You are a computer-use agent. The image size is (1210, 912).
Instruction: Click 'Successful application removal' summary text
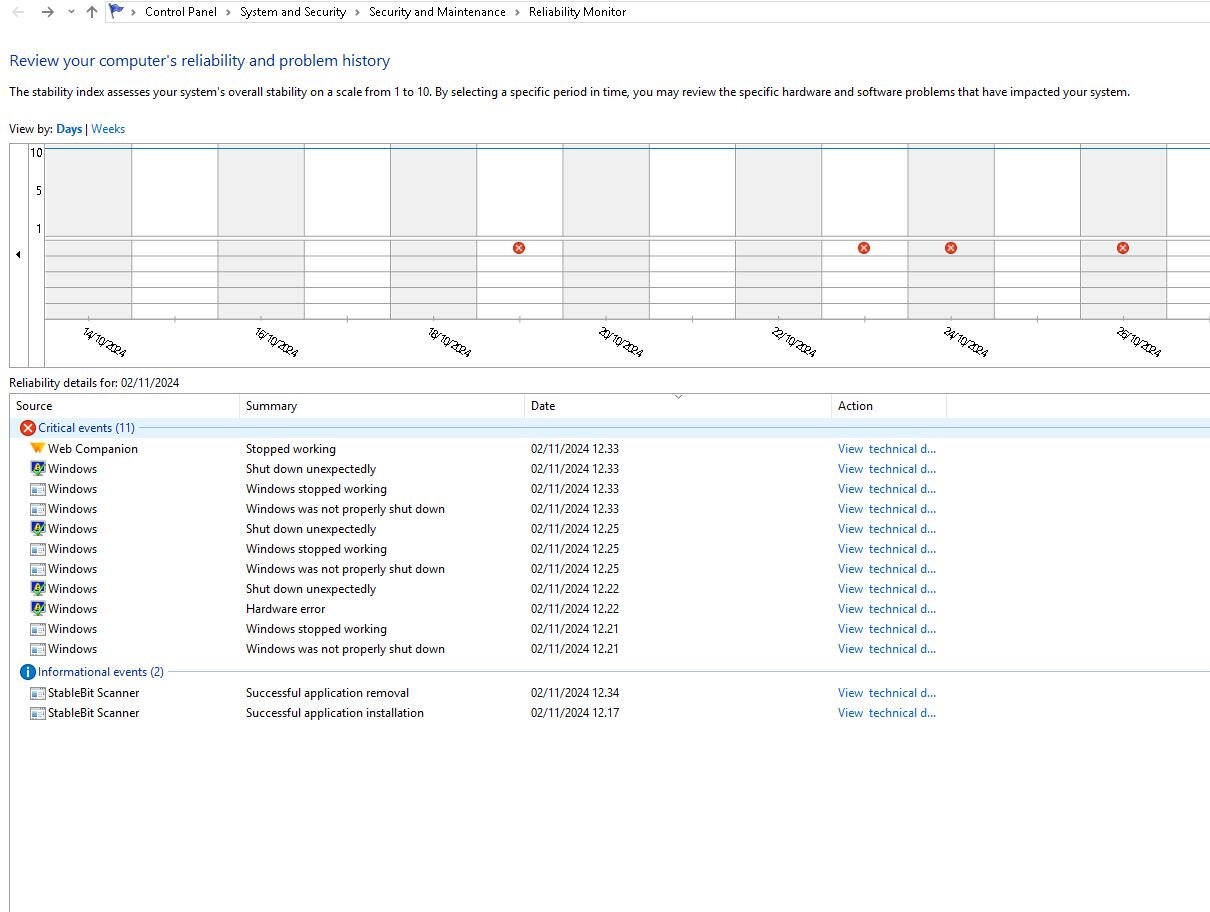(x=328, y=693)
